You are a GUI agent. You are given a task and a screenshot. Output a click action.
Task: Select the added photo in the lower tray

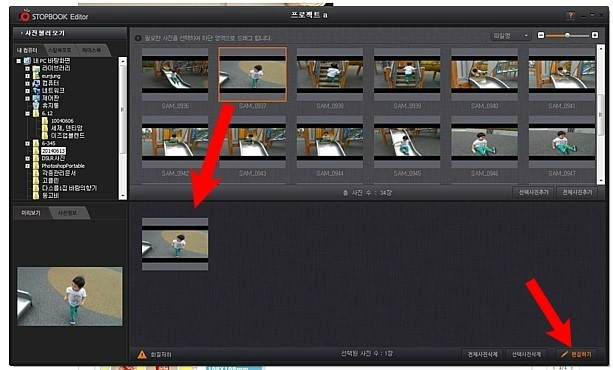click(175, 244)
